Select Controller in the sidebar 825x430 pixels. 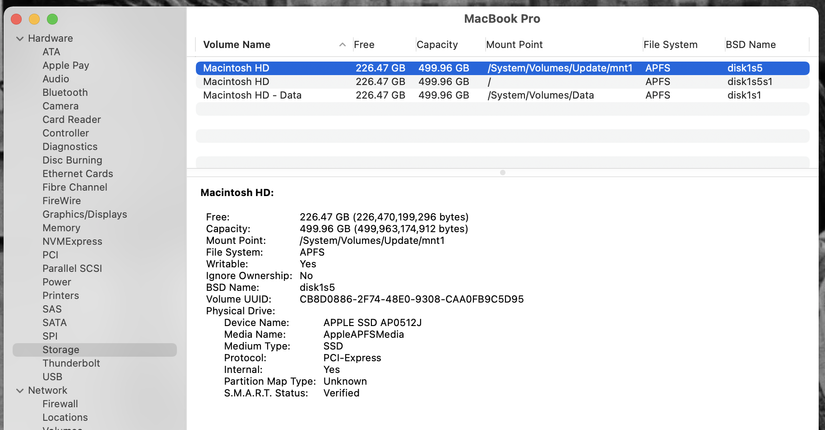click(x=66, y=133)
